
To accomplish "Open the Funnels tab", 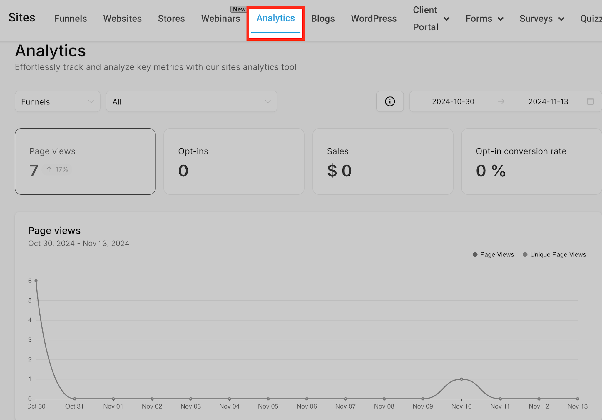I will (x=71, y=18).
